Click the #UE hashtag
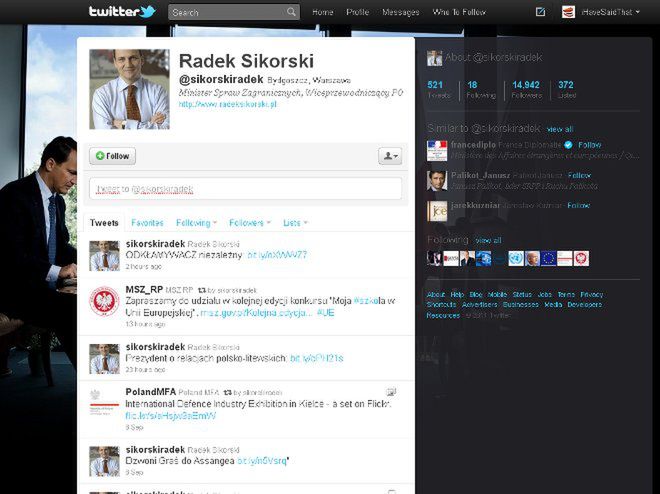 tap(325, 313)
